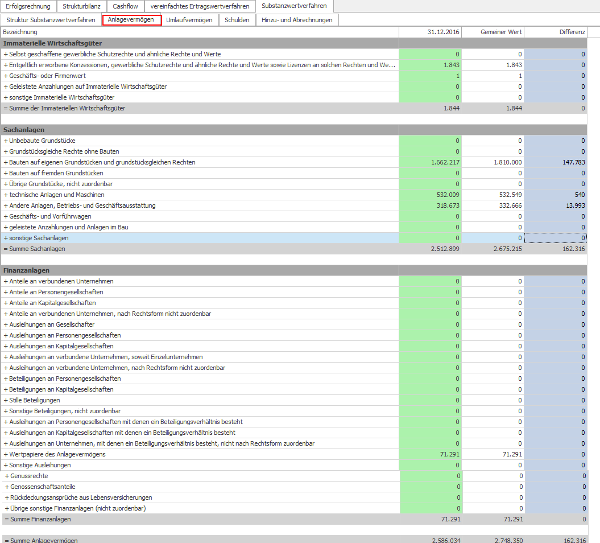The image size is (600, 543).
Task: Open the Struktur Substanzwertverfahren sub-tab
Action: [51, 20]
